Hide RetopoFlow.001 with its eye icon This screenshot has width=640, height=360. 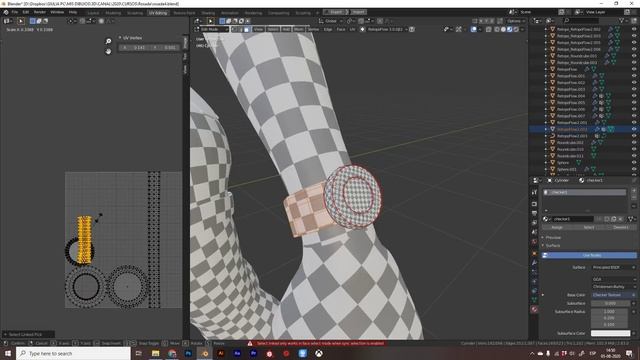click(634, 76)
